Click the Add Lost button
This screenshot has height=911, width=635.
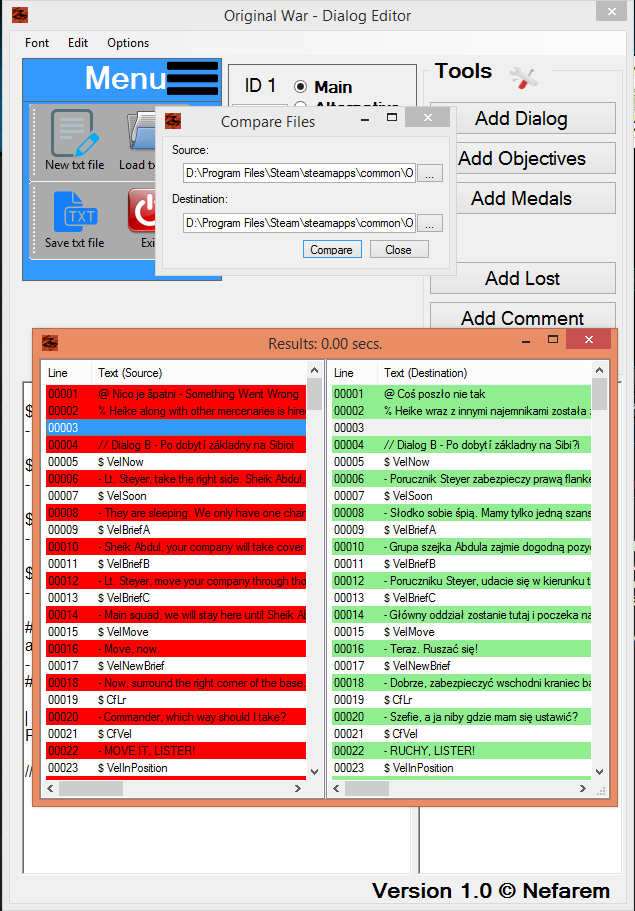pyautogui.click(x=522, y=278)
